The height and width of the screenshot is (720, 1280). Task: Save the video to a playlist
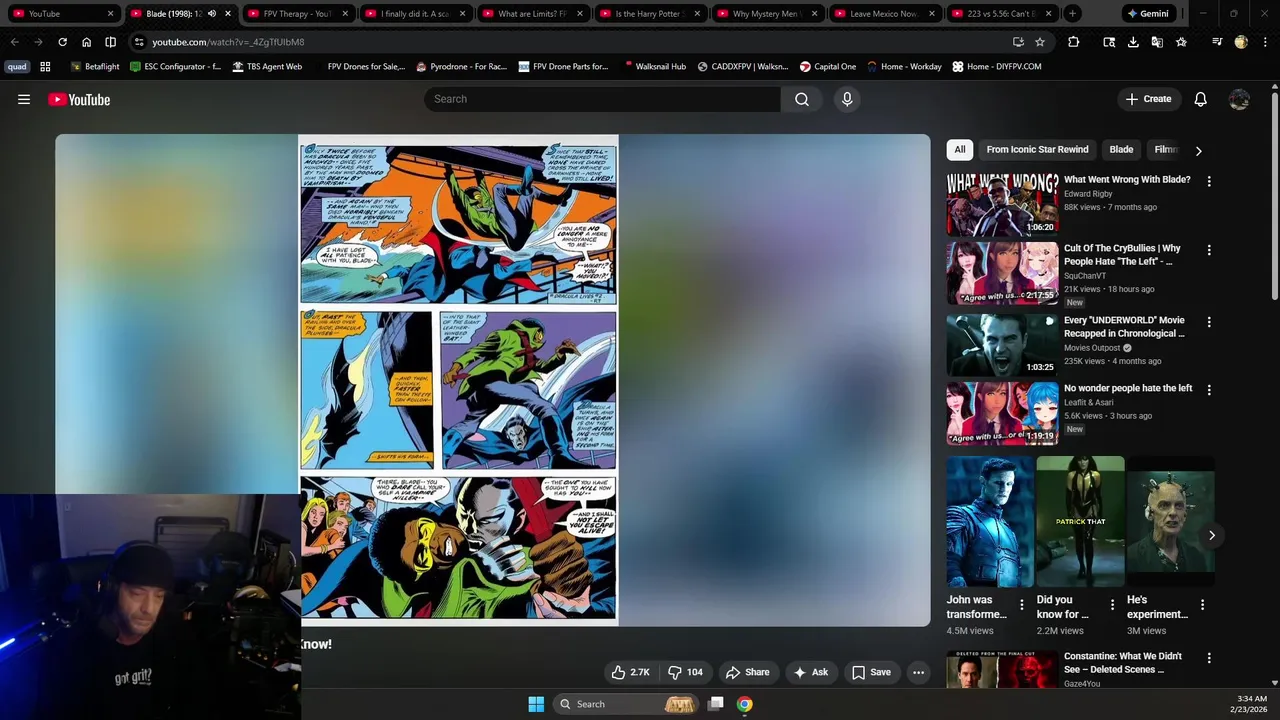pos(871,672)
